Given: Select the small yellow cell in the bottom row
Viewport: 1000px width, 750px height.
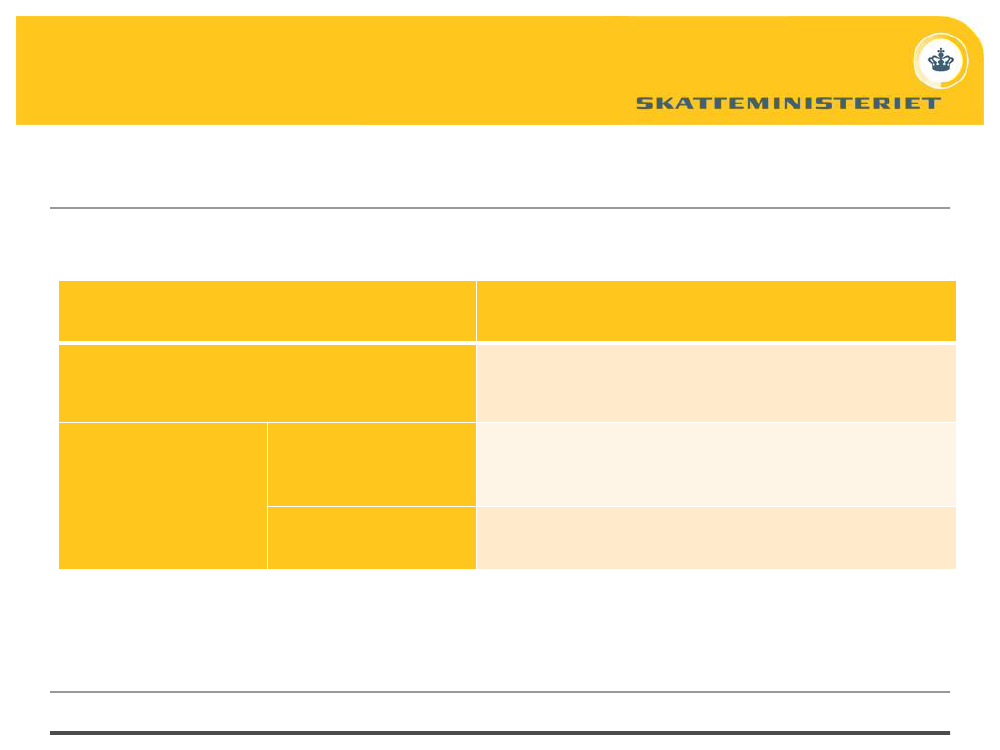Looking at the screenshot, I should point(372,538).
